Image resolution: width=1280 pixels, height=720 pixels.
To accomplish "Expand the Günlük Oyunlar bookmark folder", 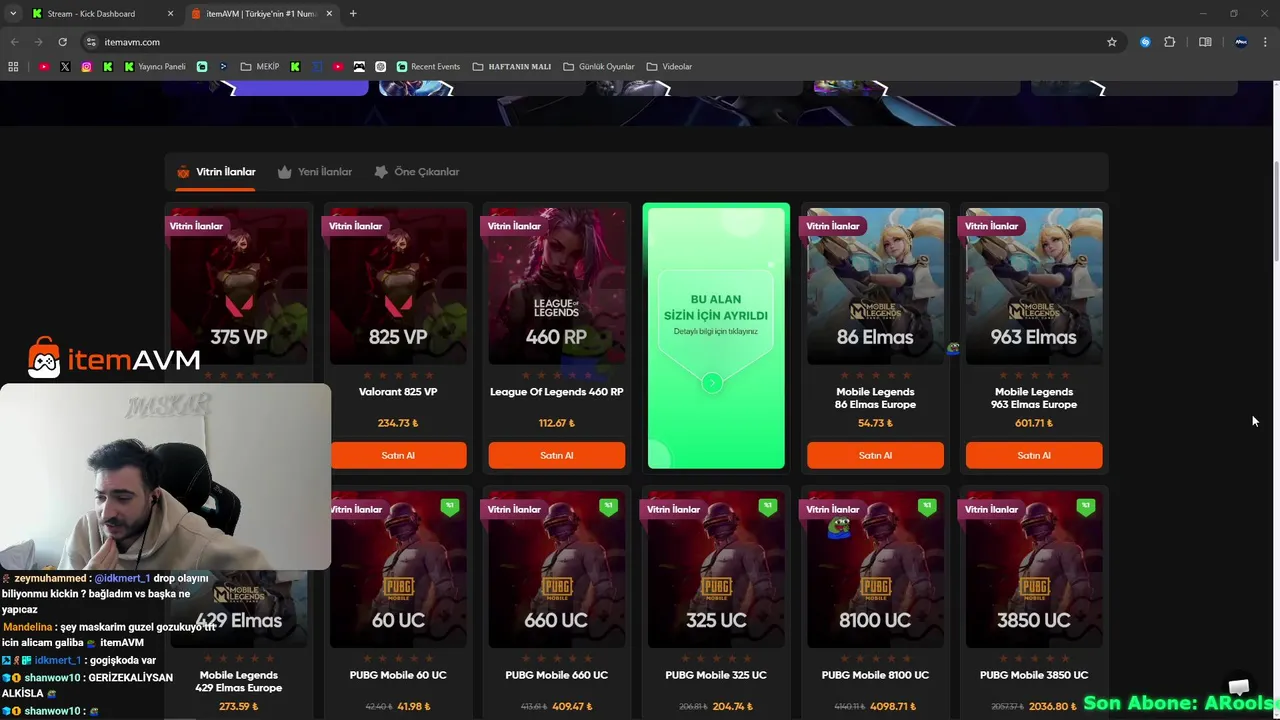I will [x=599, y=67].
